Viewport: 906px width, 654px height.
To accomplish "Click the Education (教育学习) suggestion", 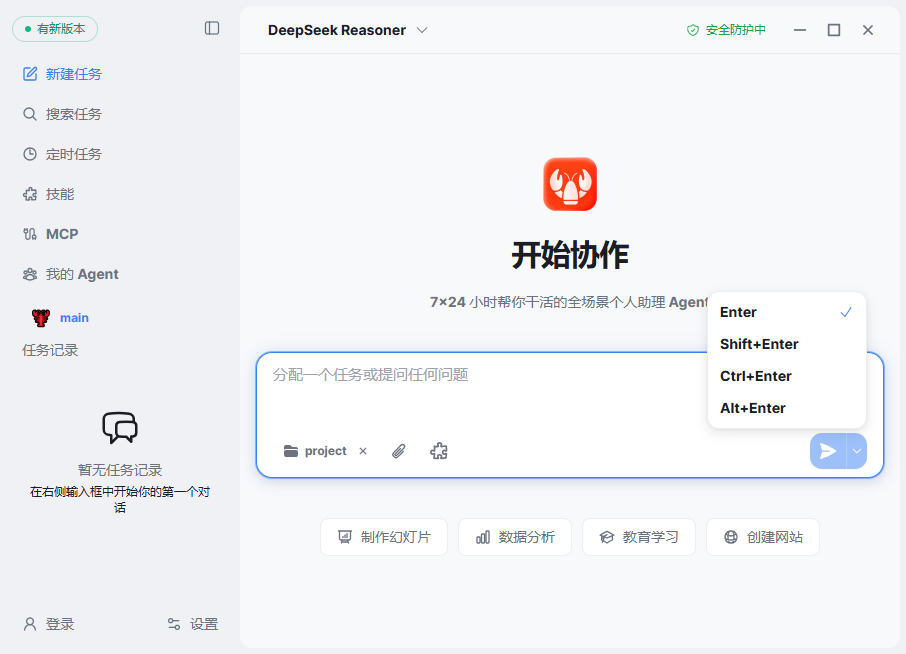I will tap(639, 537).
